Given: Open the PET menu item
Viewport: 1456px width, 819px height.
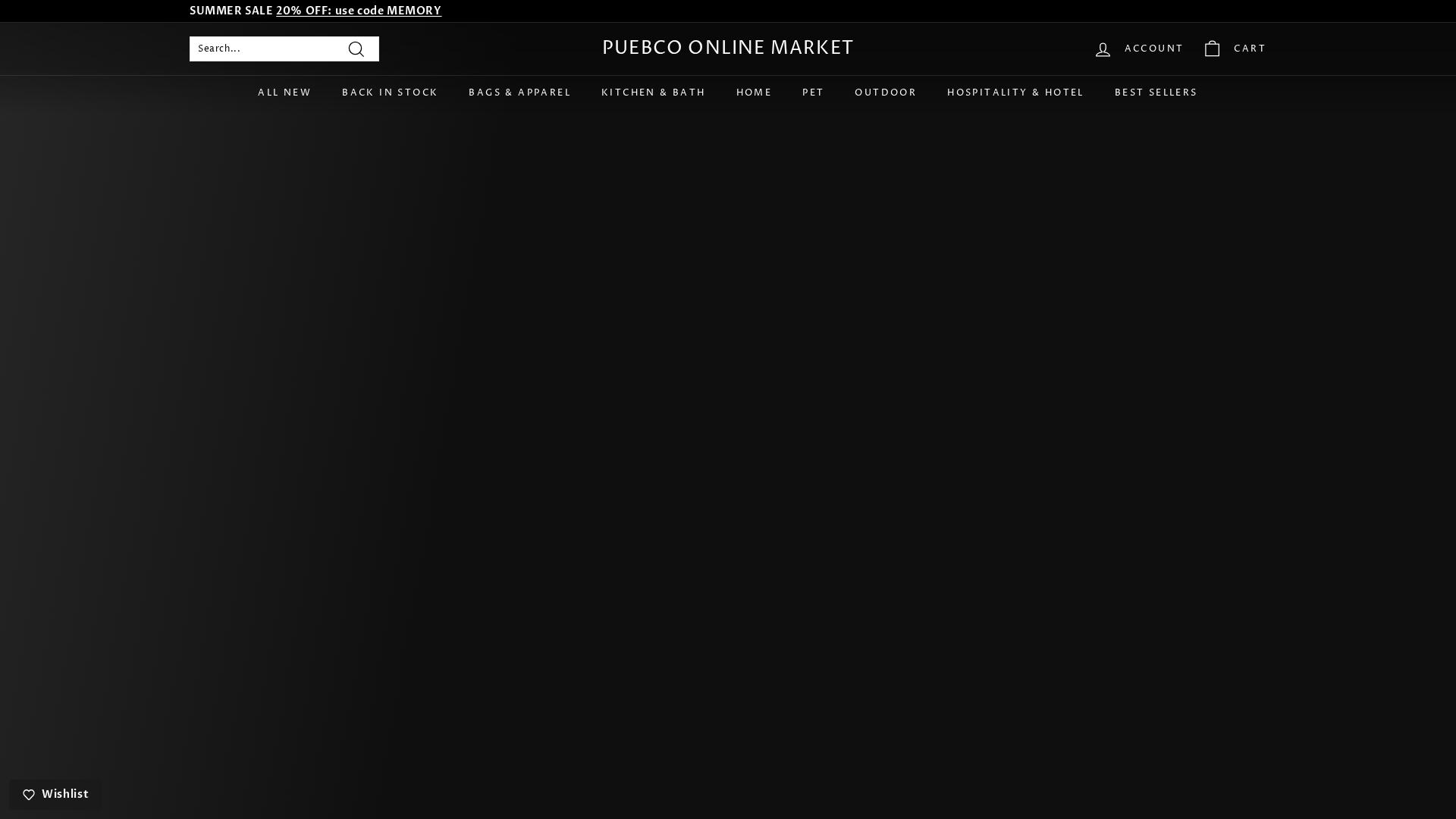Looking at the screenshot, I should click(x=813, y=93).
